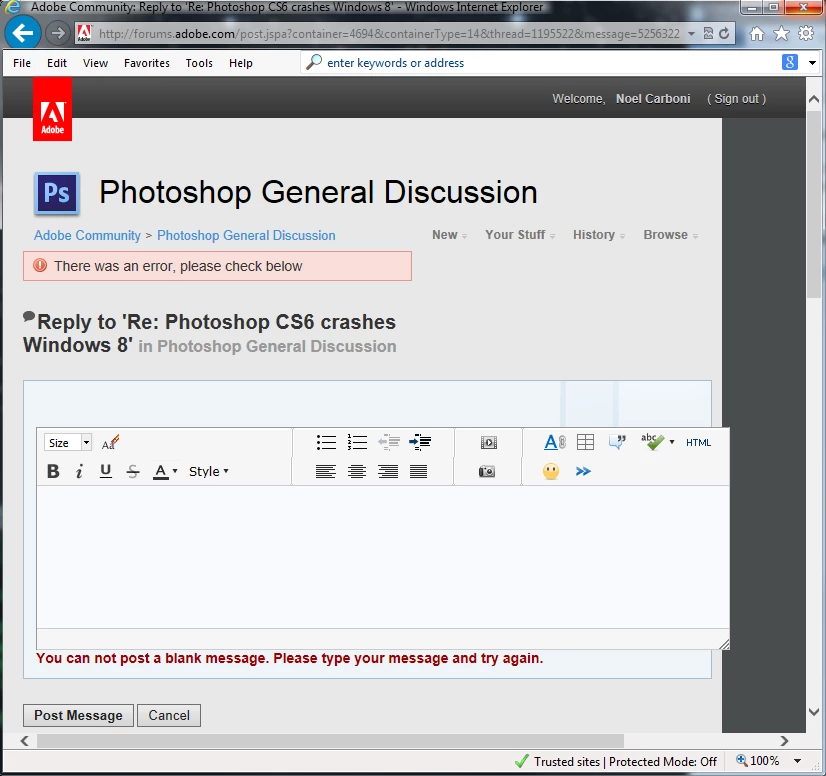Click the Post Message button
Screen dimensions: 826x776
point(78,715)
